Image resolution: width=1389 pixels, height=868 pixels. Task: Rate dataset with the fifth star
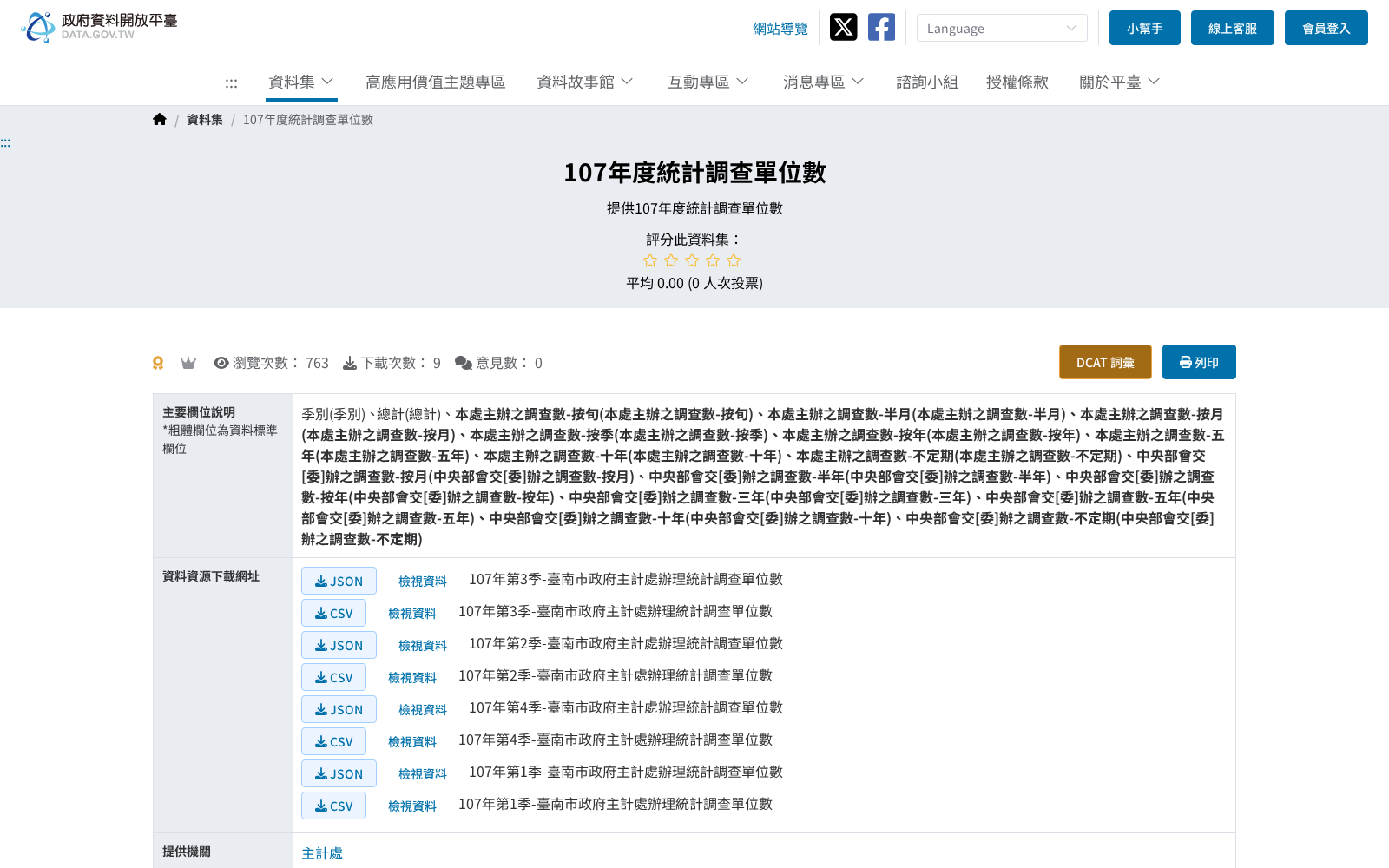734,260
